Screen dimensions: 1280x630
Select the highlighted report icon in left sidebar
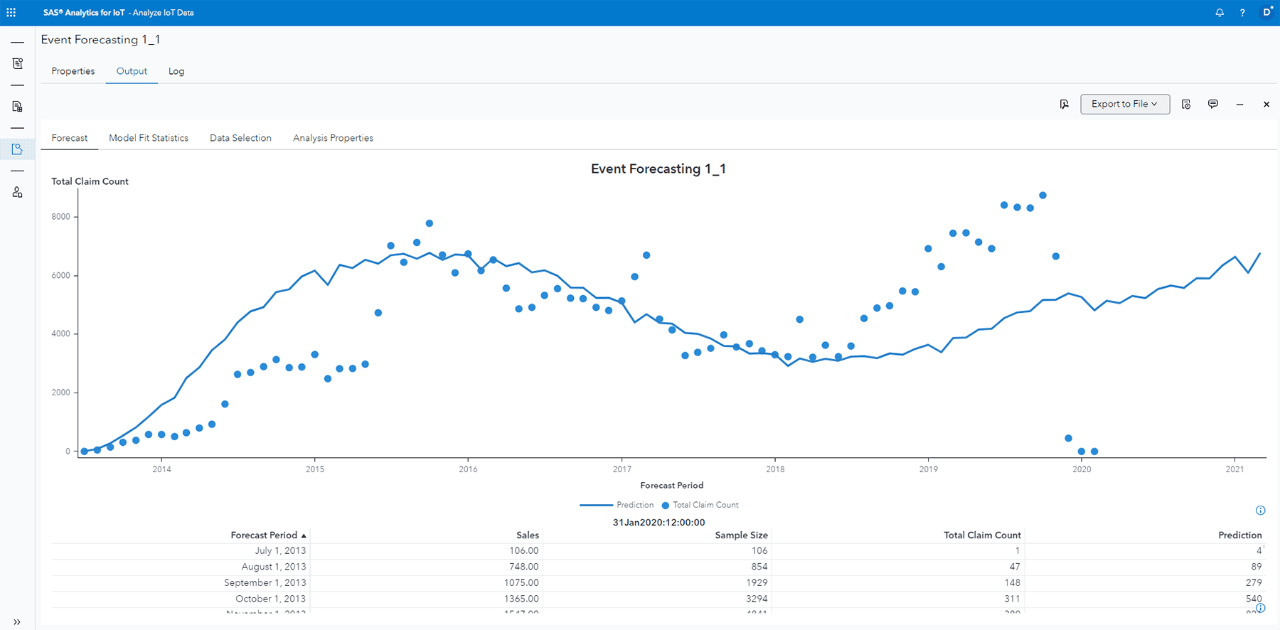click(17, 149)
